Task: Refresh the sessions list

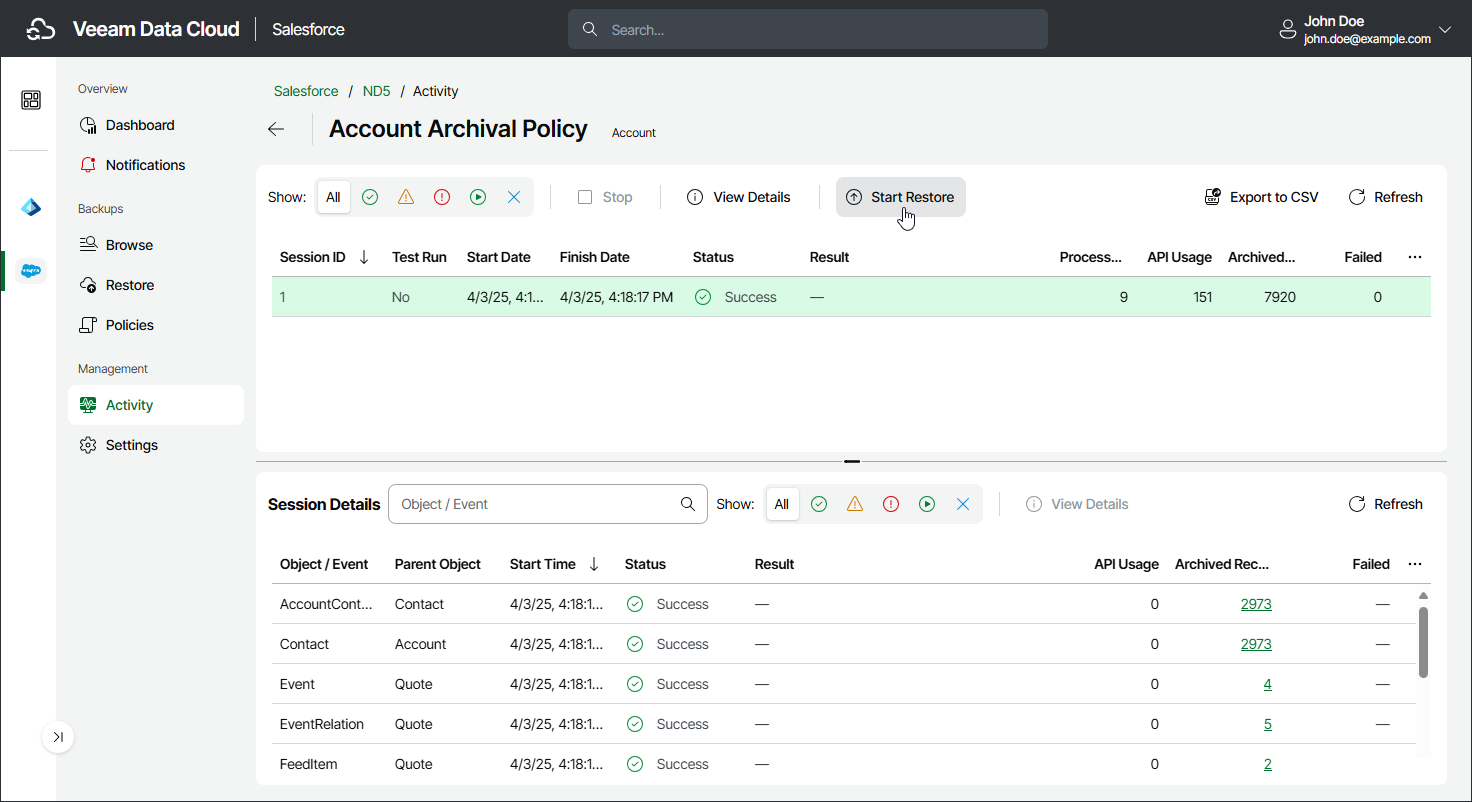Action: click(x=1386, y=197)
